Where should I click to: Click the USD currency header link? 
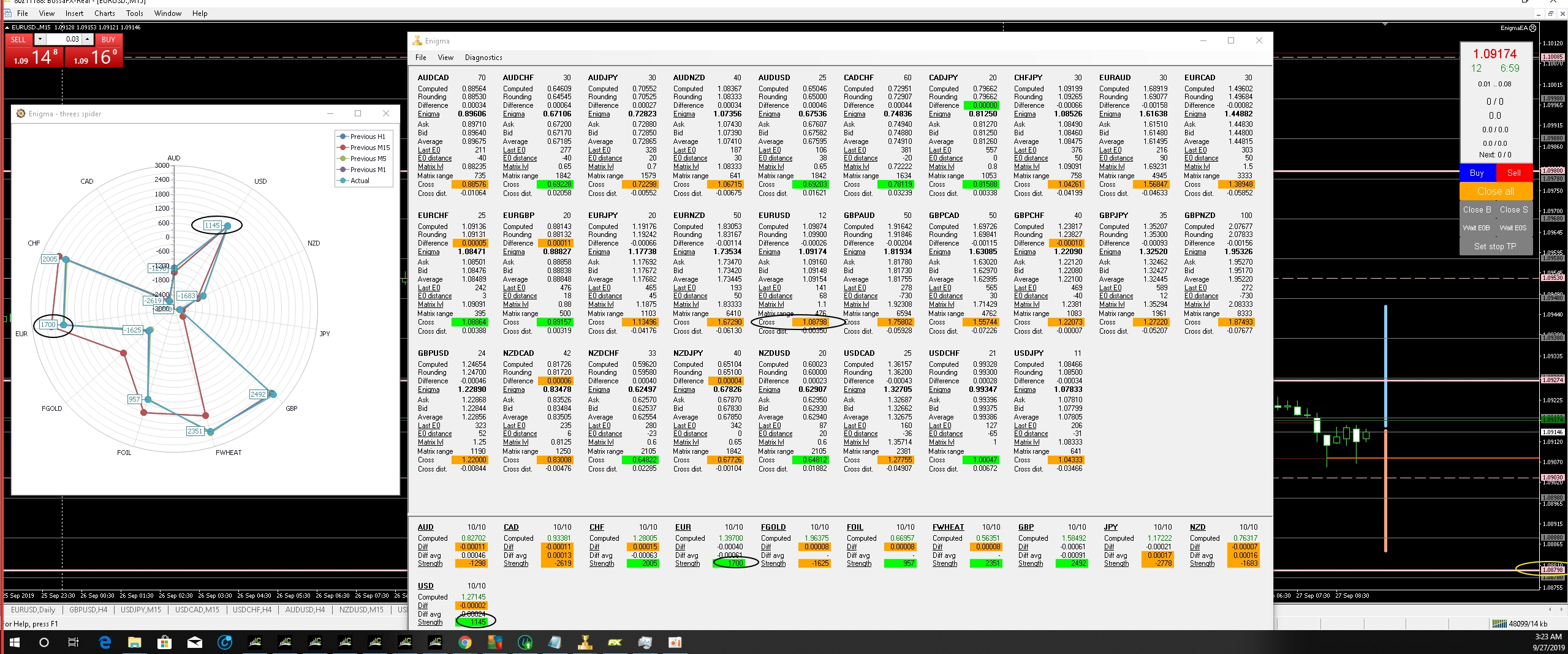tap(425, 586)
